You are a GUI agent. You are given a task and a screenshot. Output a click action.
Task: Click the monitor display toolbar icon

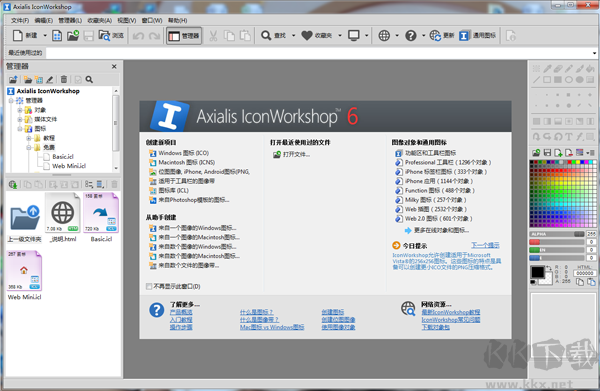tap(354, 36)
